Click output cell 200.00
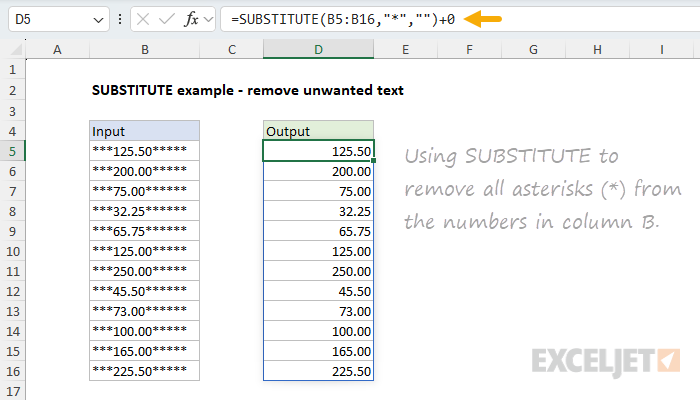This screenshot has width=700, height=400. [x=318, y=171]
